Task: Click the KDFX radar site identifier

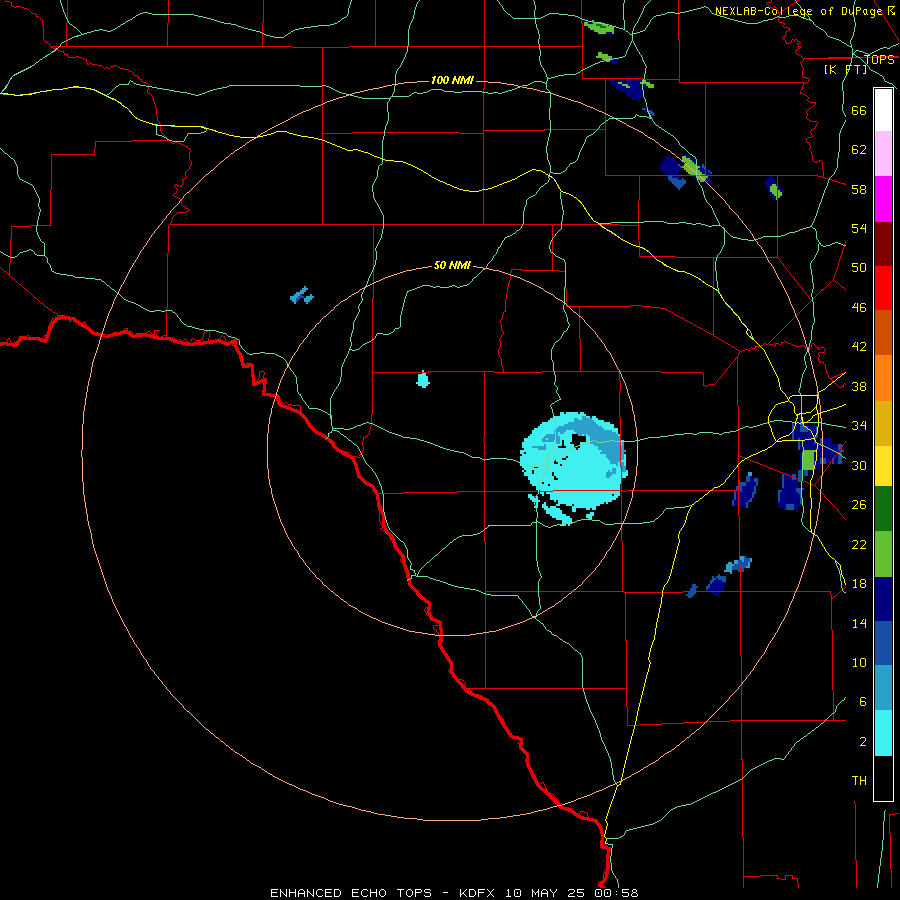Action: pos(479,893)
